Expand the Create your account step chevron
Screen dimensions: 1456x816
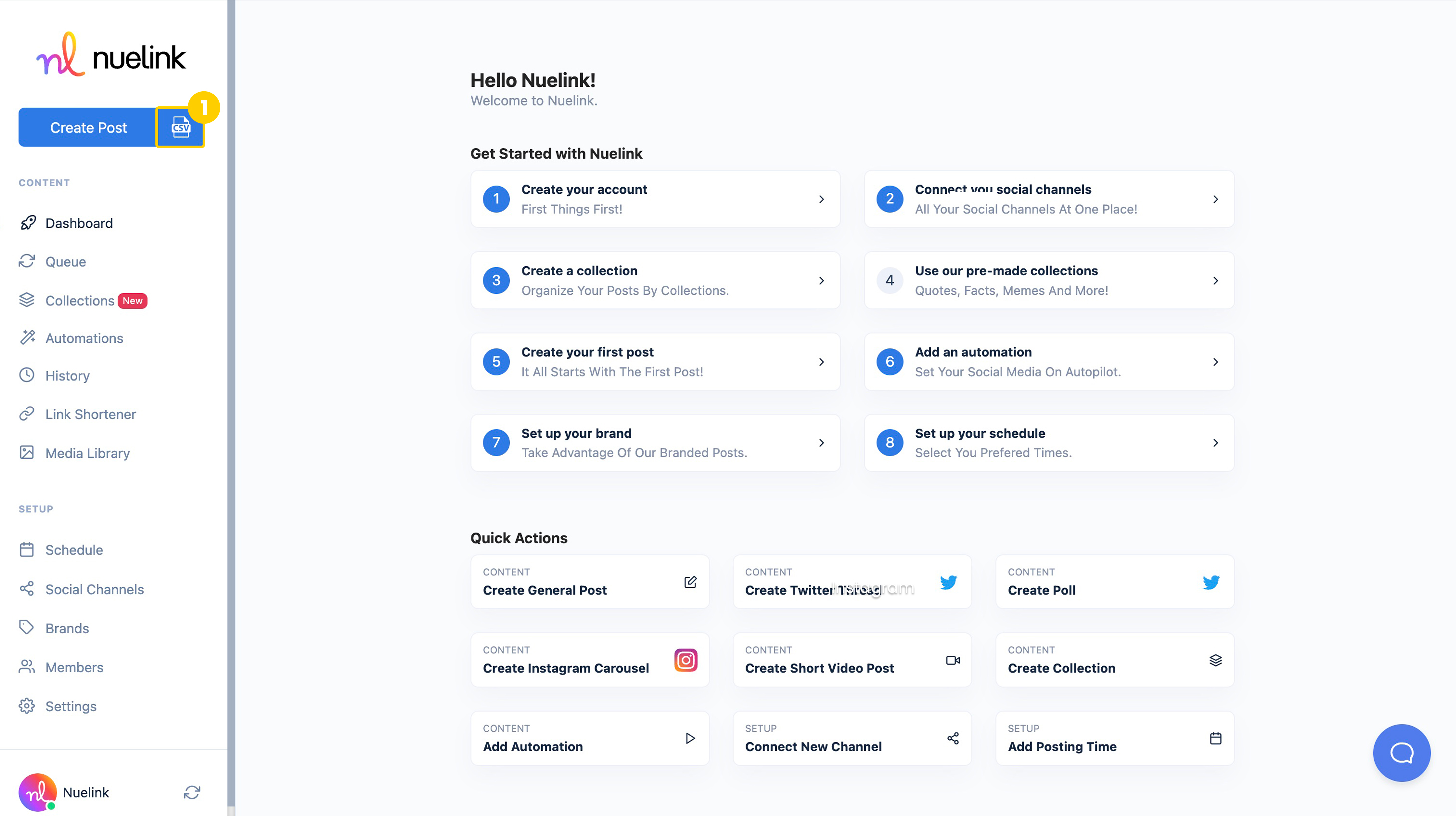821,199
